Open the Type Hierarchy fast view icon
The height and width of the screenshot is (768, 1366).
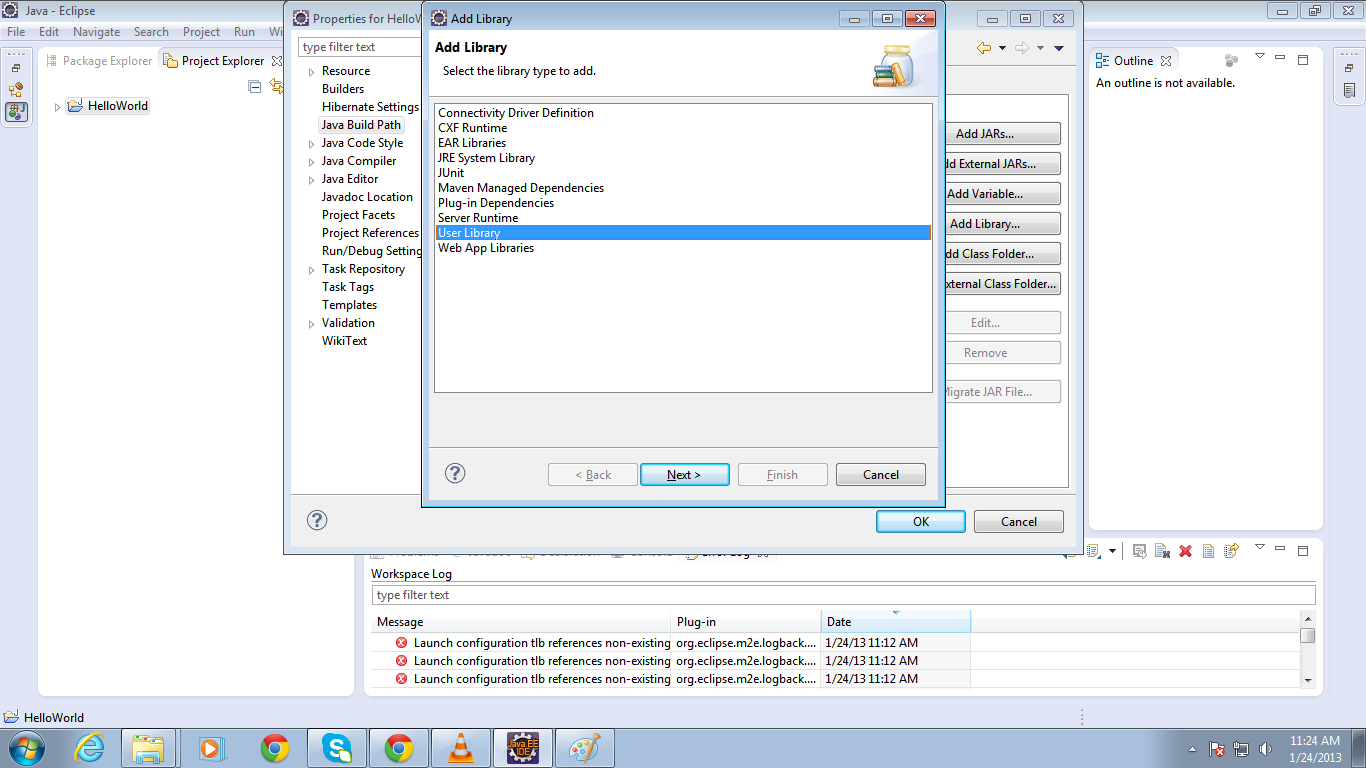point(16,89)
